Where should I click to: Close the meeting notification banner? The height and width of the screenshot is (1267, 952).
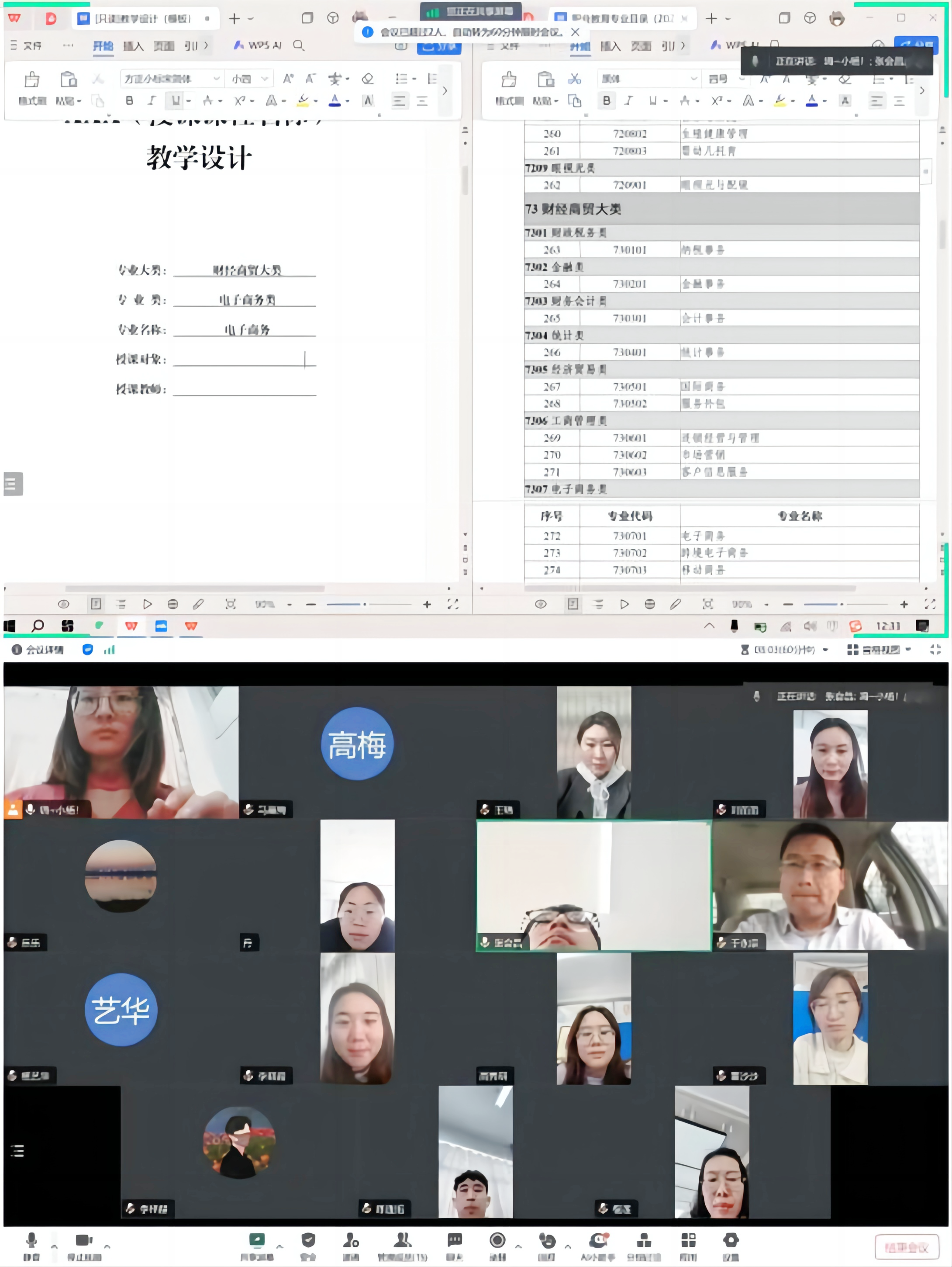[x=575, y=32]
